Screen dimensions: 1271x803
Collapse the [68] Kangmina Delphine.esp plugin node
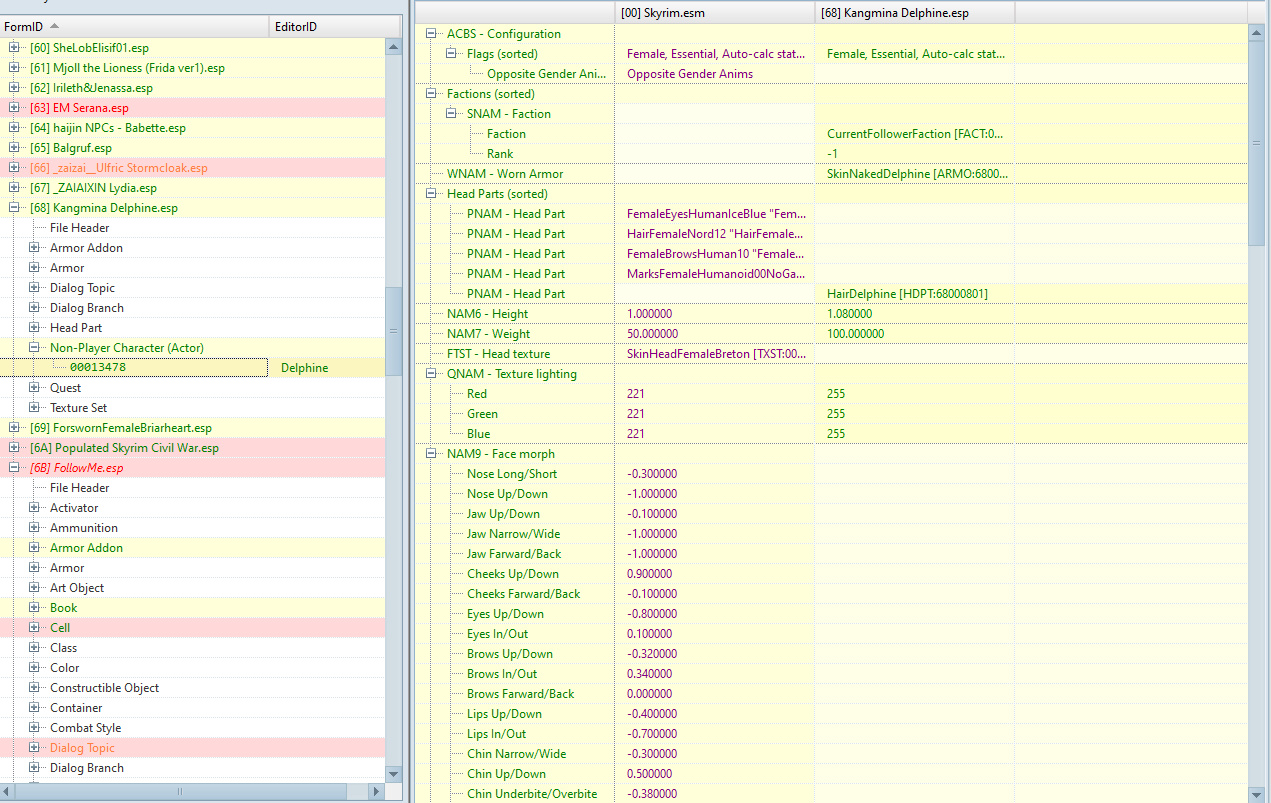point(14,208)
